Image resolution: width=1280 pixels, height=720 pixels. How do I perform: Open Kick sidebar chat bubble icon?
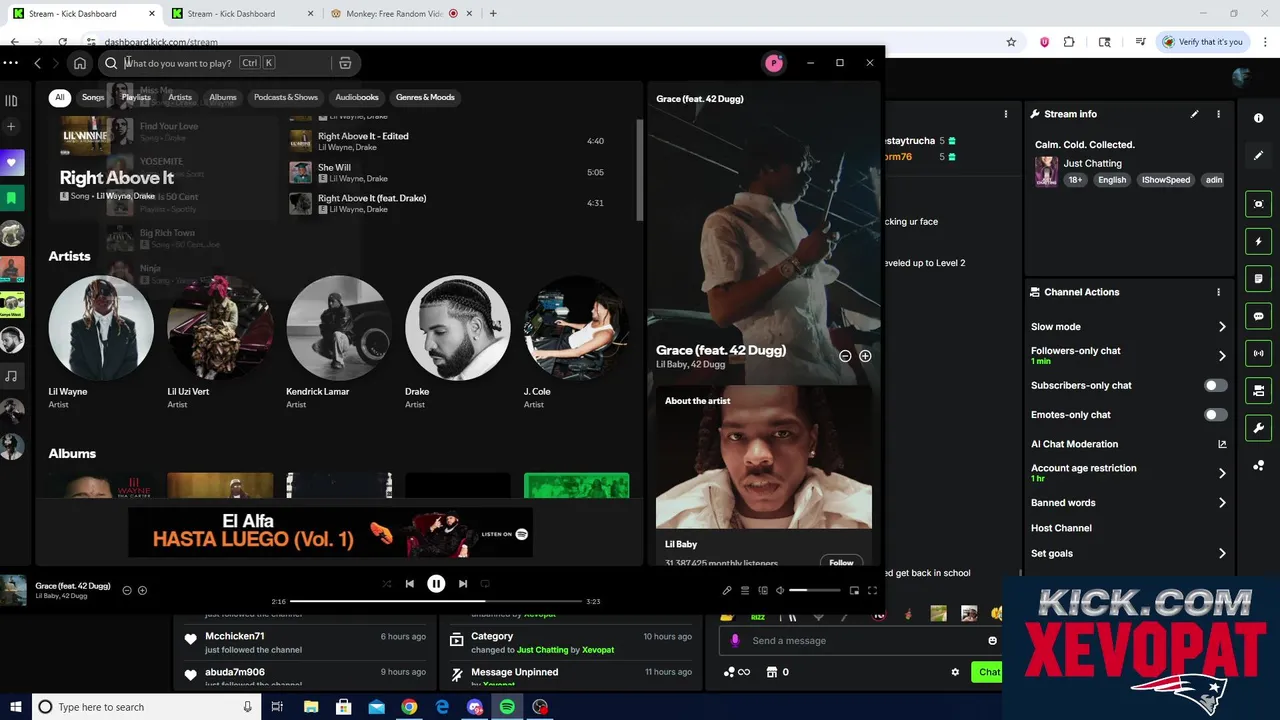(1258, 316)
